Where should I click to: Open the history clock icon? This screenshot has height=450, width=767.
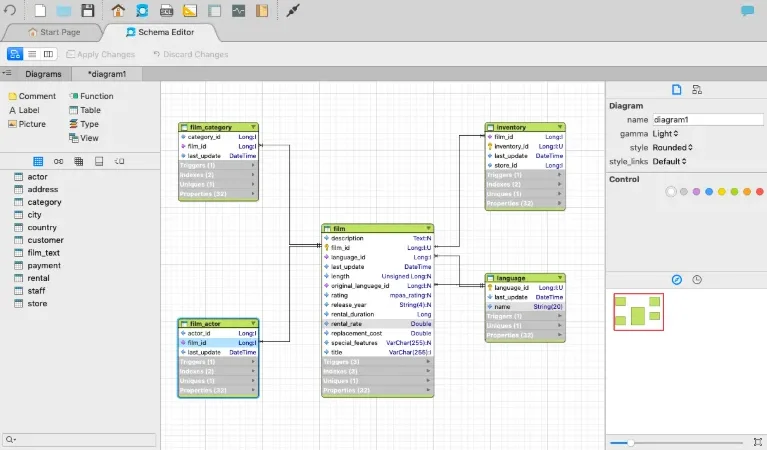(697, 280)
